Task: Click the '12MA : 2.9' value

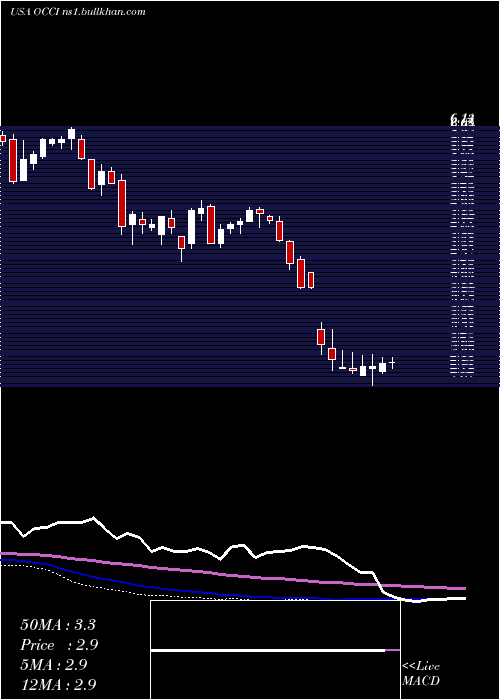Action: pos(58,684)
